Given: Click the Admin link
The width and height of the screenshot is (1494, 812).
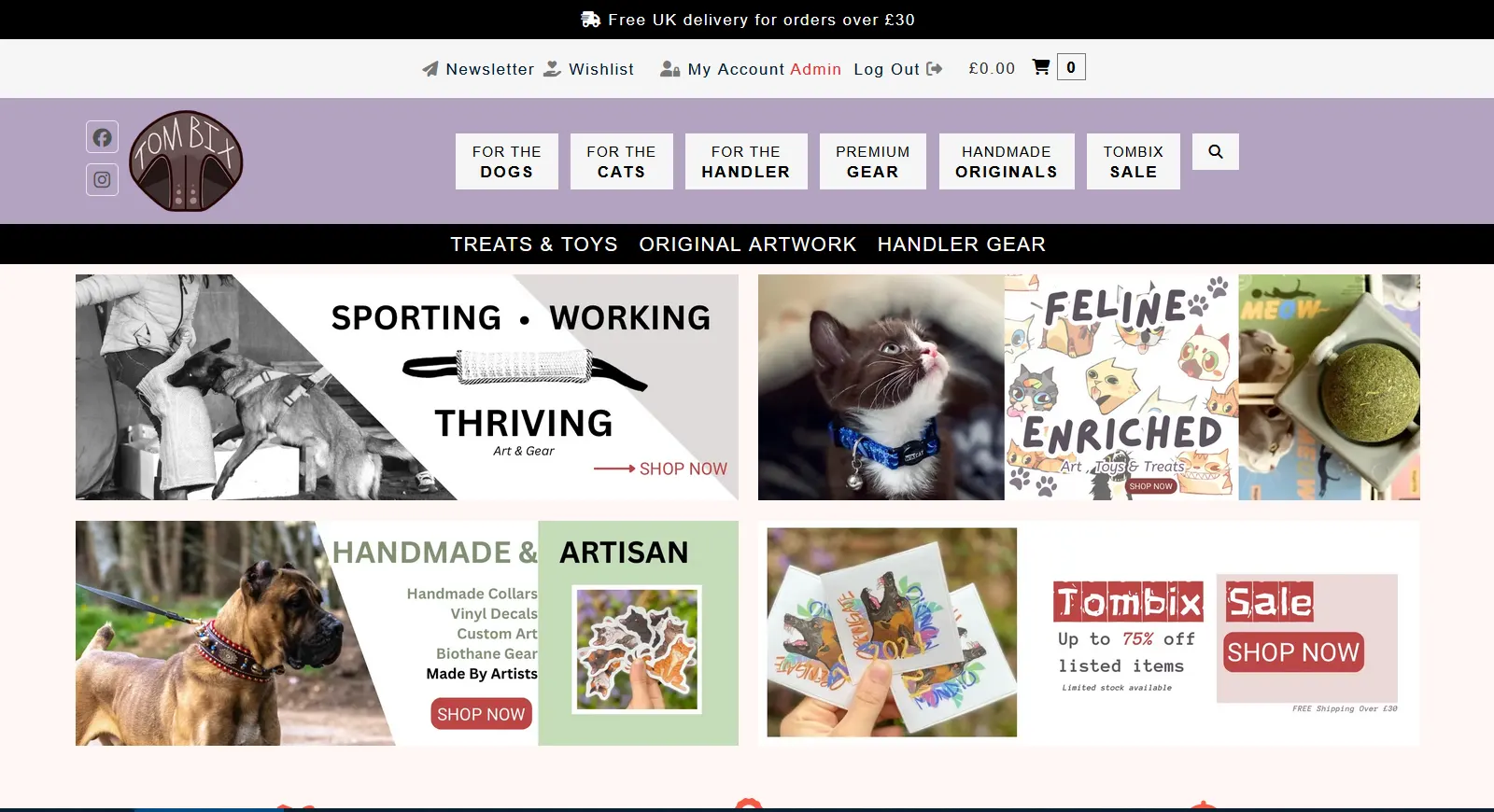Looking at the screenshot, I should 815,69.
